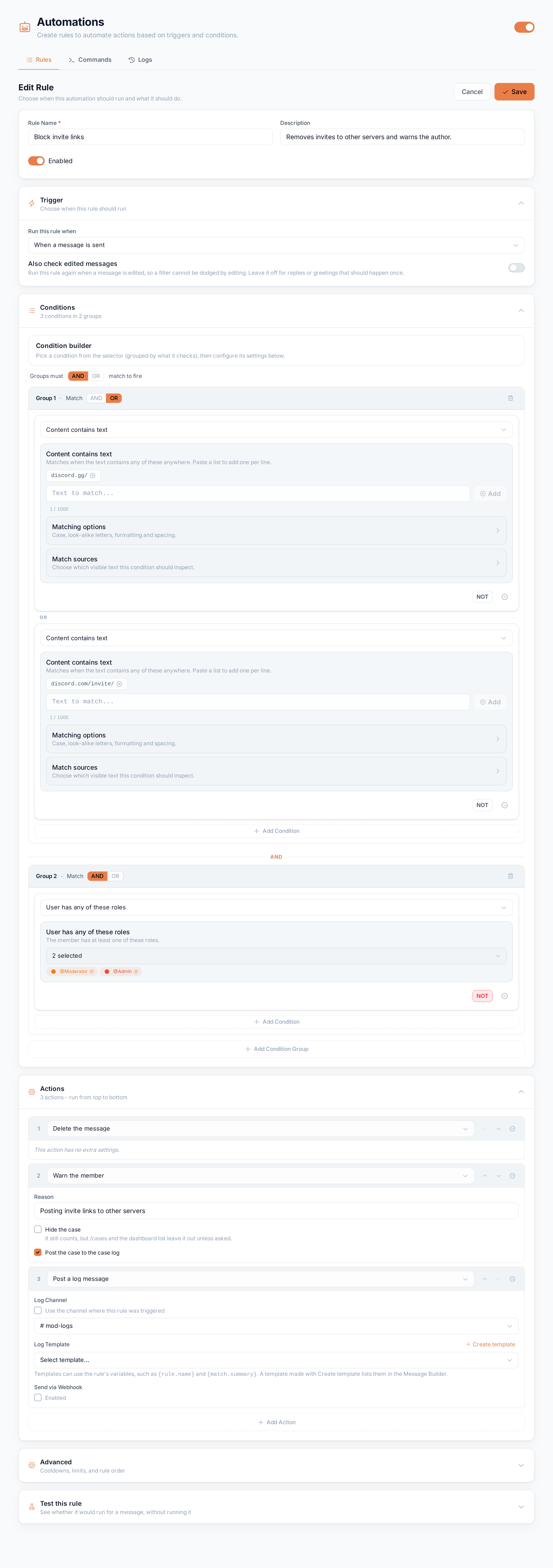Toggle the rule Enabled switch
This screenshot has width=553, height=1568.
pos(36,161)
